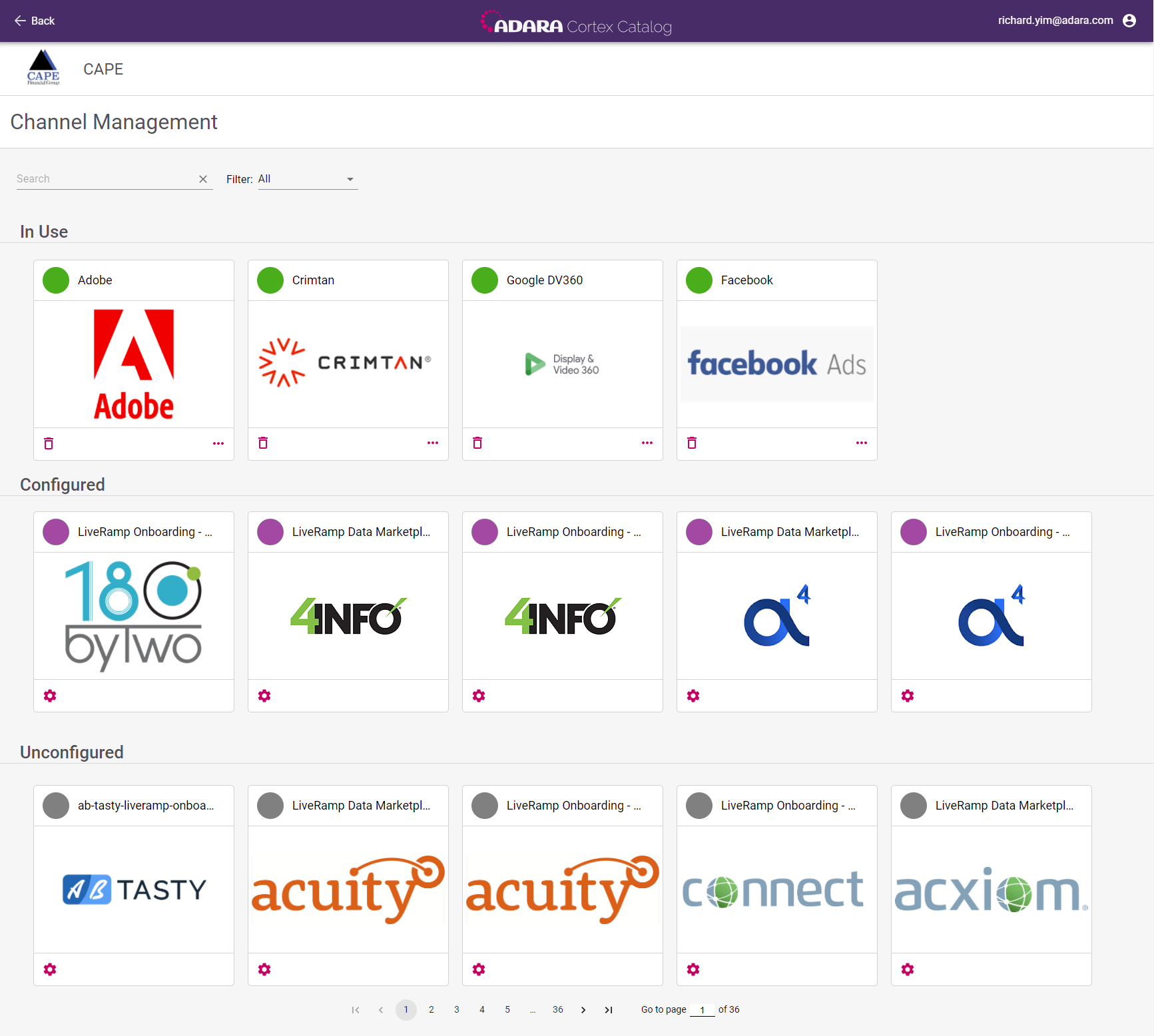
Task: Click the richard.yim@adara.com account email
Action: pos(1055,21)
